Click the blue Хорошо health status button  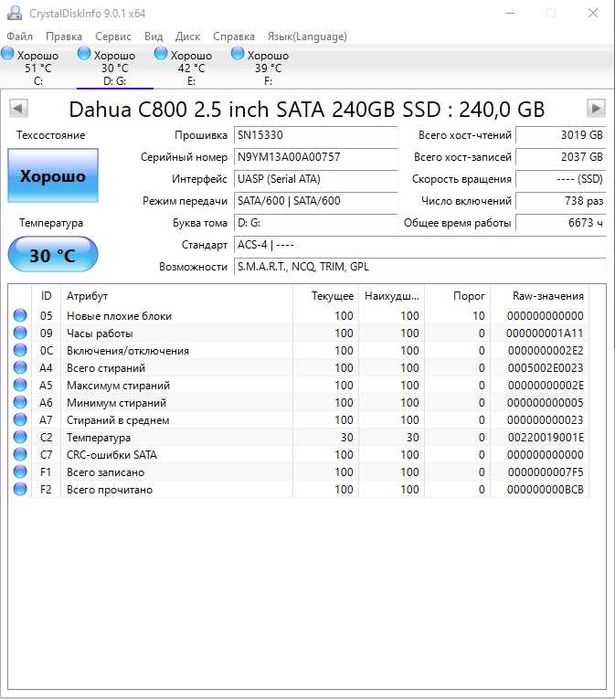(53, 176)
